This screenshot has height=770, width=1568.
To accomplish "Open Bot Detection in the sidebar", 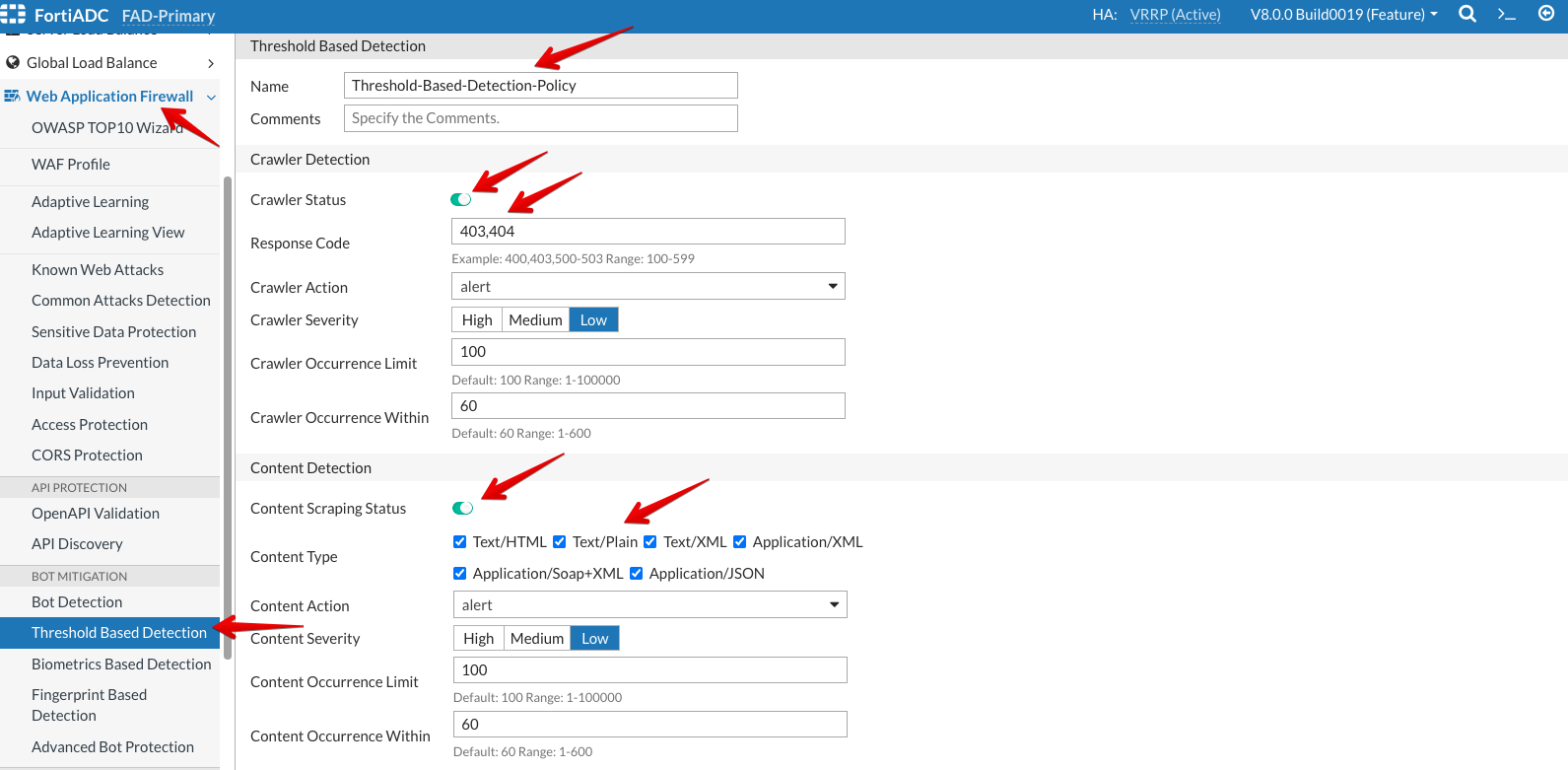I will point(77,601).
